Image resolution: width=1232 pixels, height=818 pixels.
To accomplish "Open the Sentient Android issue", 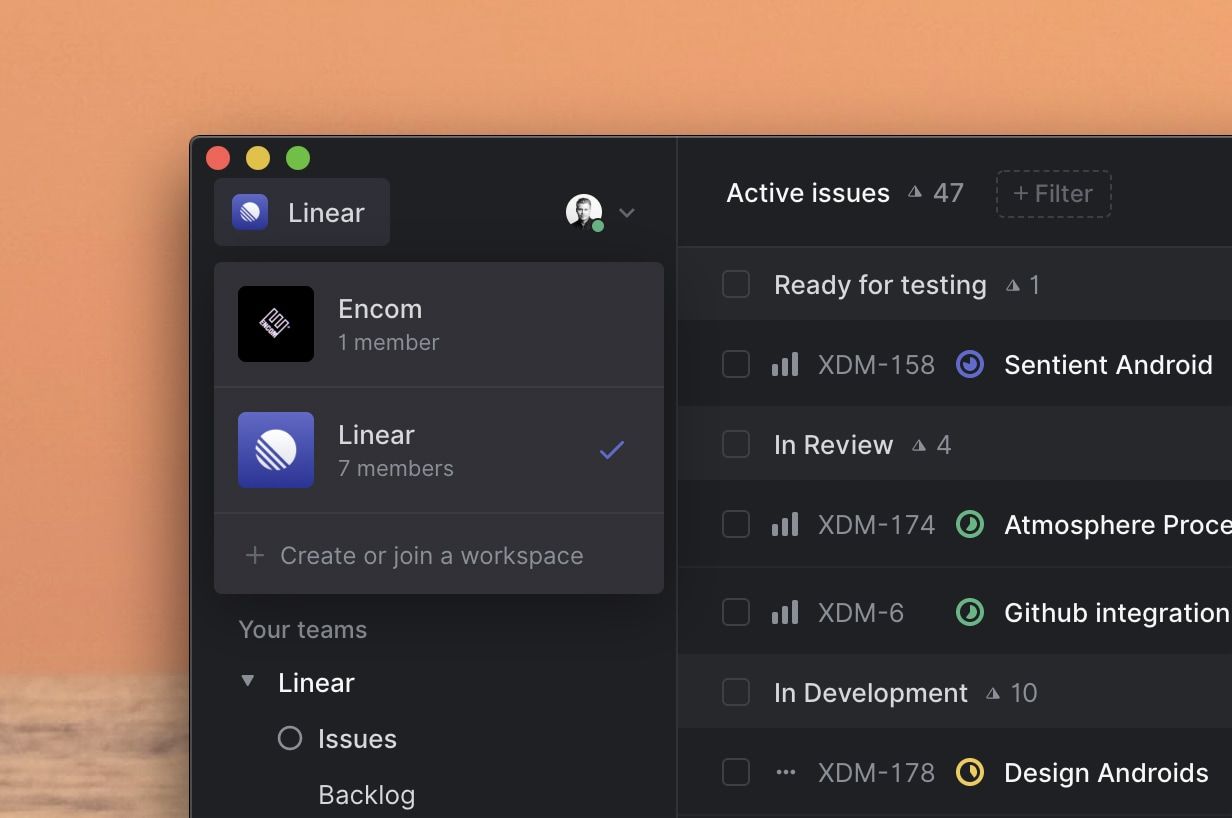I will 1108,365.
